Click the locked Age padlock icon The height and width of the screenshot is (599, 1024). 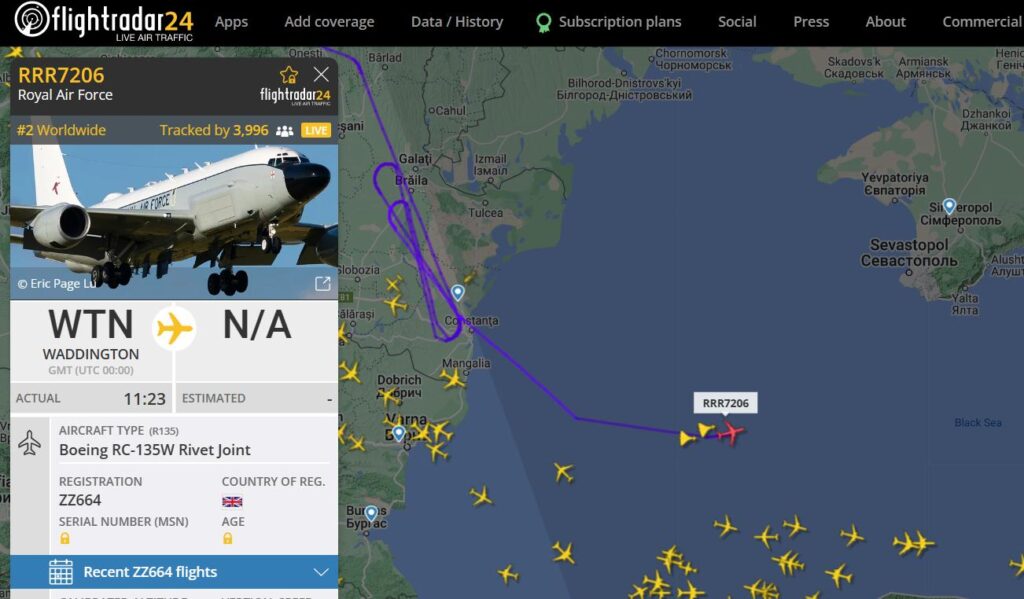(227, 538)
